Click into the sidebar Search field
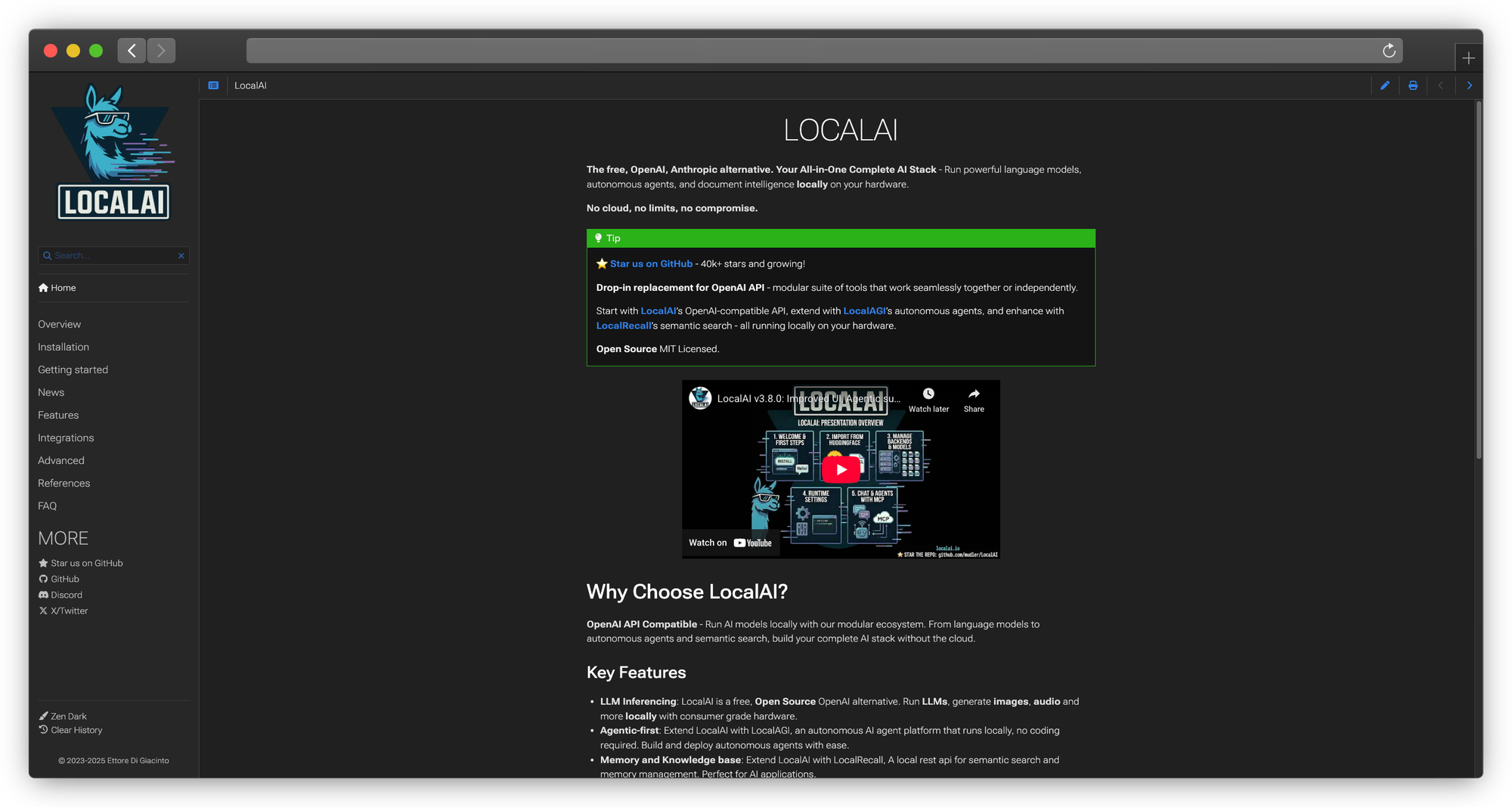The width and height of the screenshot is (1512, 807). click(113, 255)
